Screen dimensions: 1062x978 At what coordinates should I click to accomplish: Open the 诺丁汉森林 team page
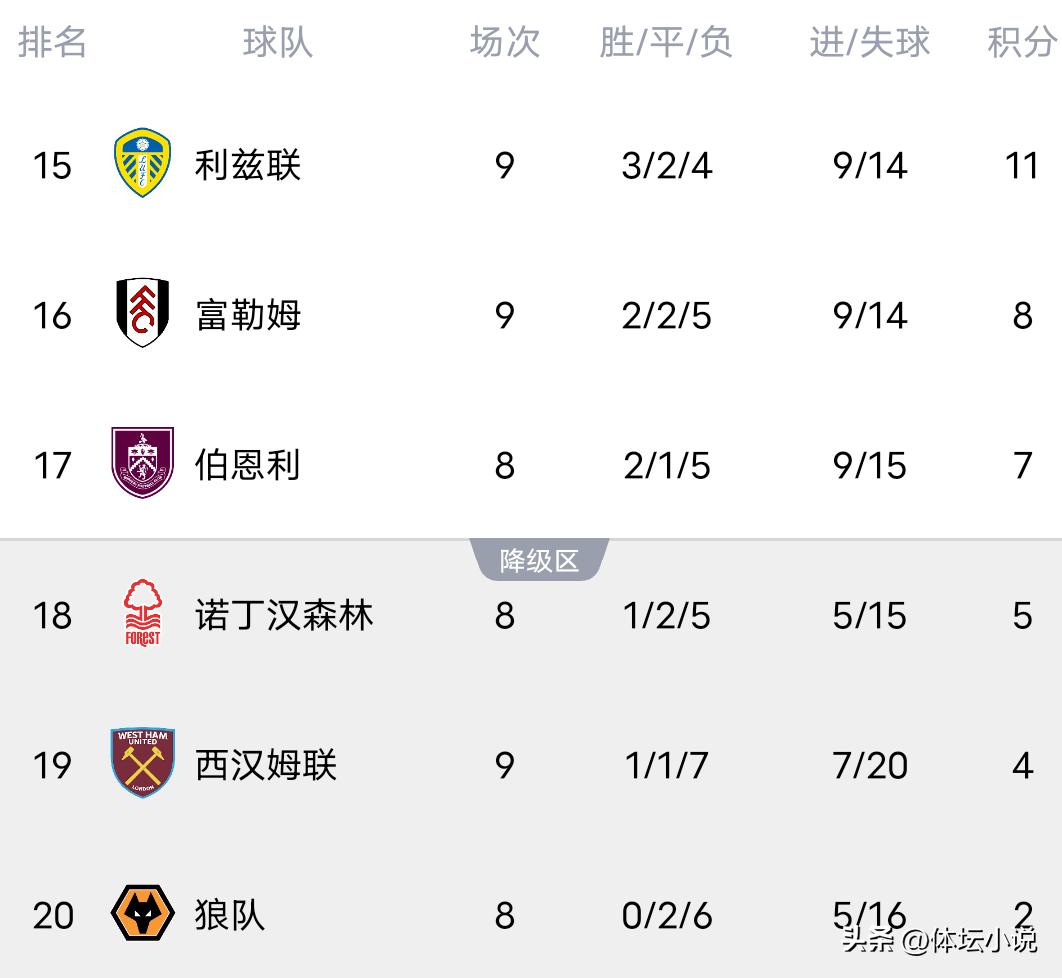click(x=284, y=615)
